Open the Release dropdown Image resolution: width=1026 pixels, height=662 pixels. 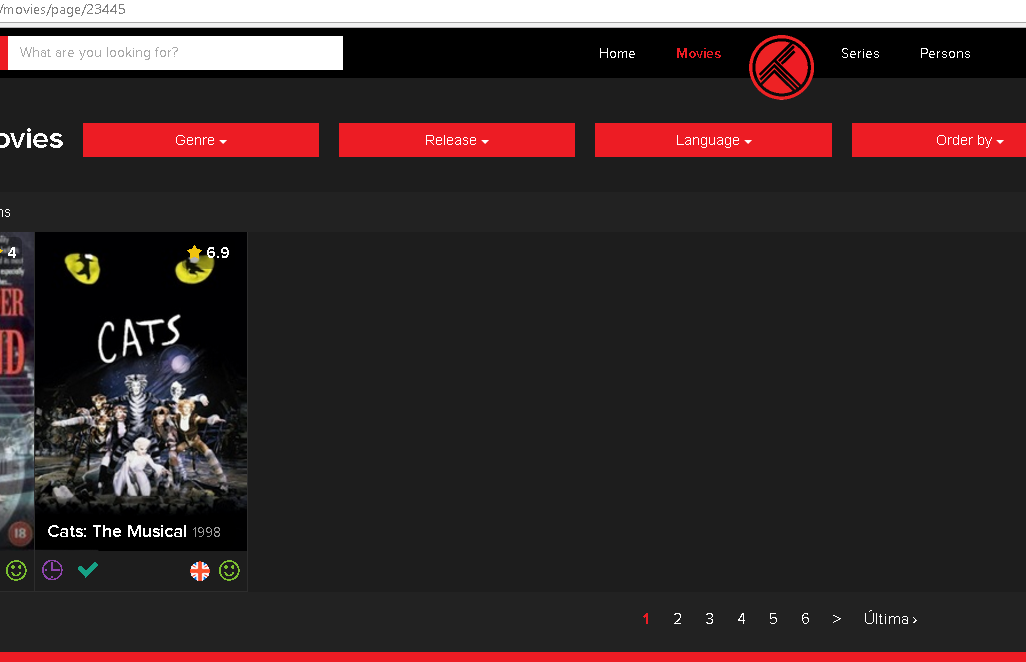pos(457,140)
